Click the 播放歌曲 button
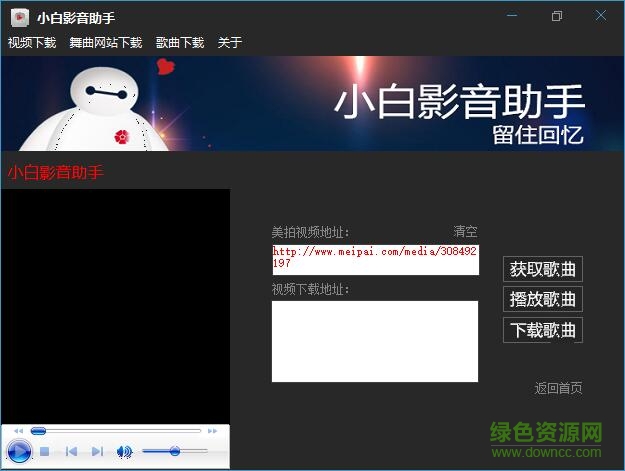 542,299
